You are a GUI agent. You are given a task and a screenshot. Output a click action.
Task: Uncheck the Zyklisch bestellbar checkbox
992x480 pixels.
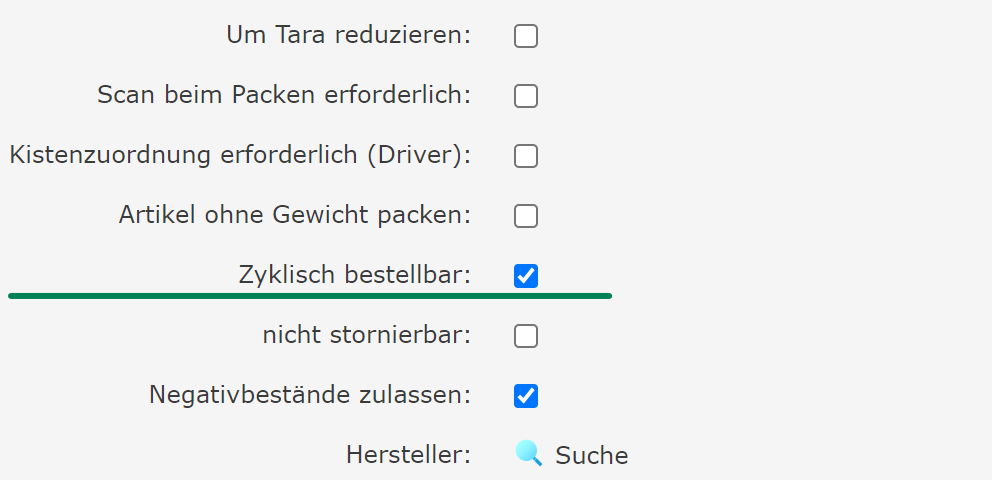(526, 276)
